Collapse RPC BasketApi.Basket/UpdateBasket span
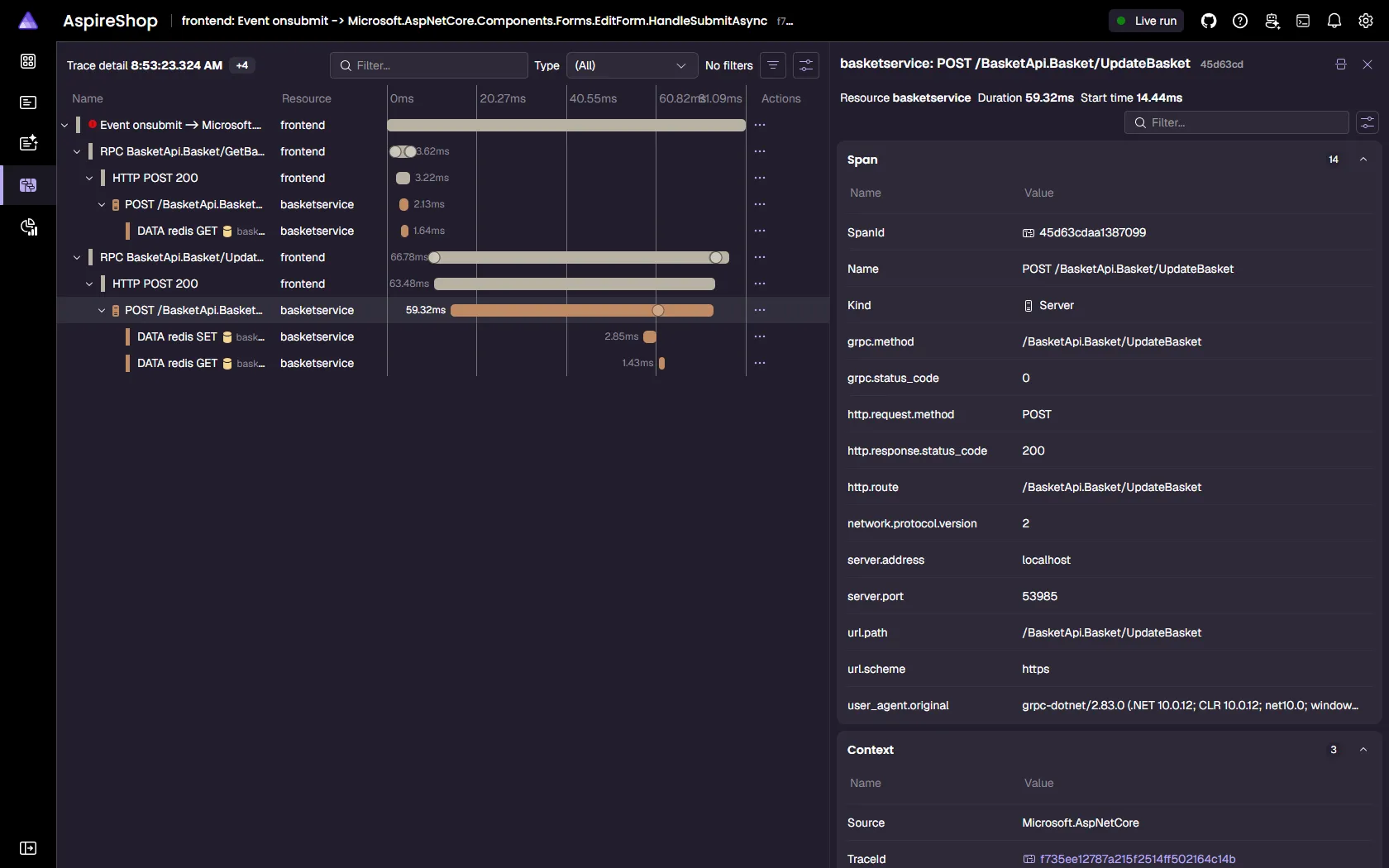The image size is (1389, 868). pyautogui.click(x=77, y=257)
